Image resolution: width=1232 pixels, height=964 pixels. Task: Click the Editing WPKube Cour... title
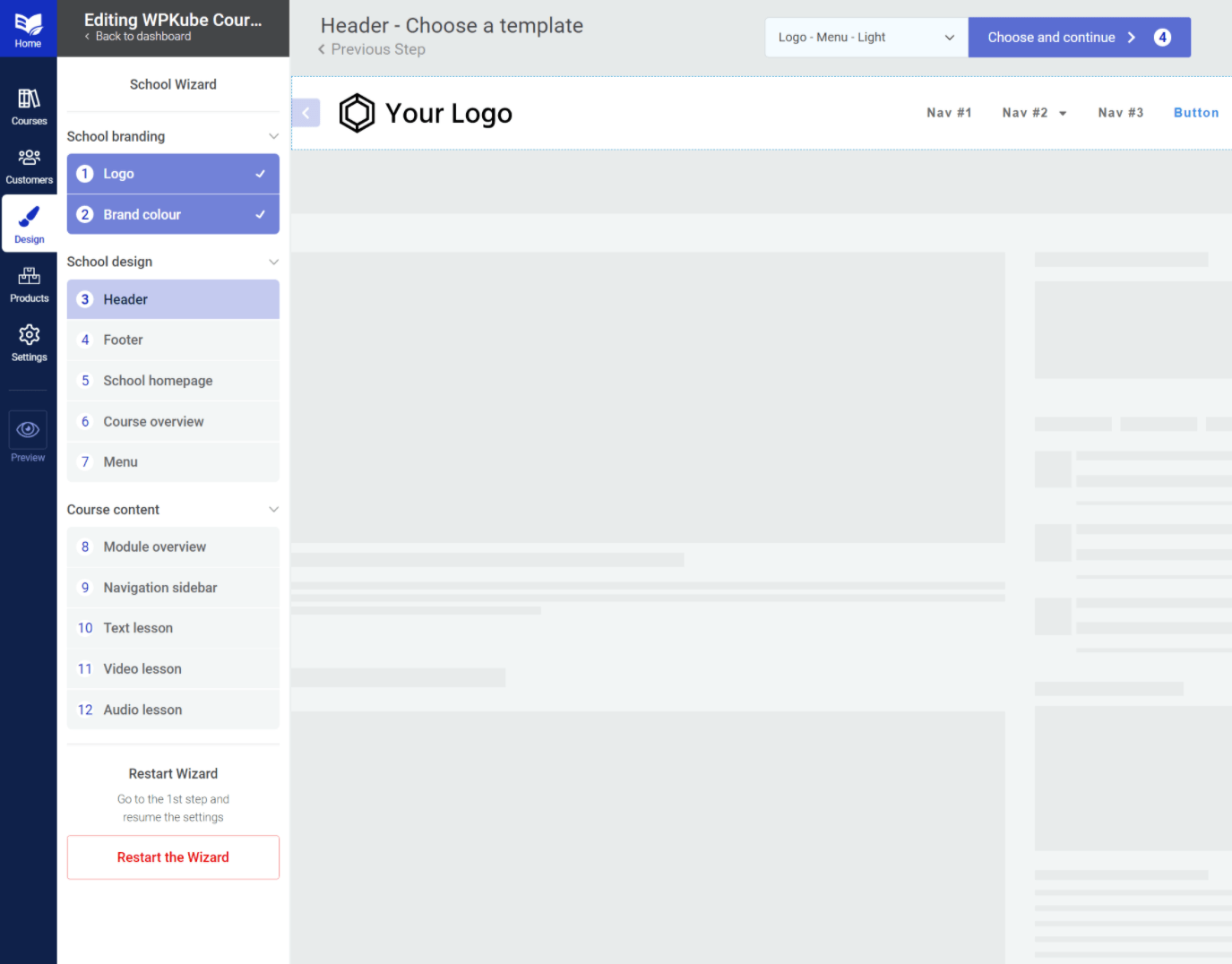(x=173, y=20)
